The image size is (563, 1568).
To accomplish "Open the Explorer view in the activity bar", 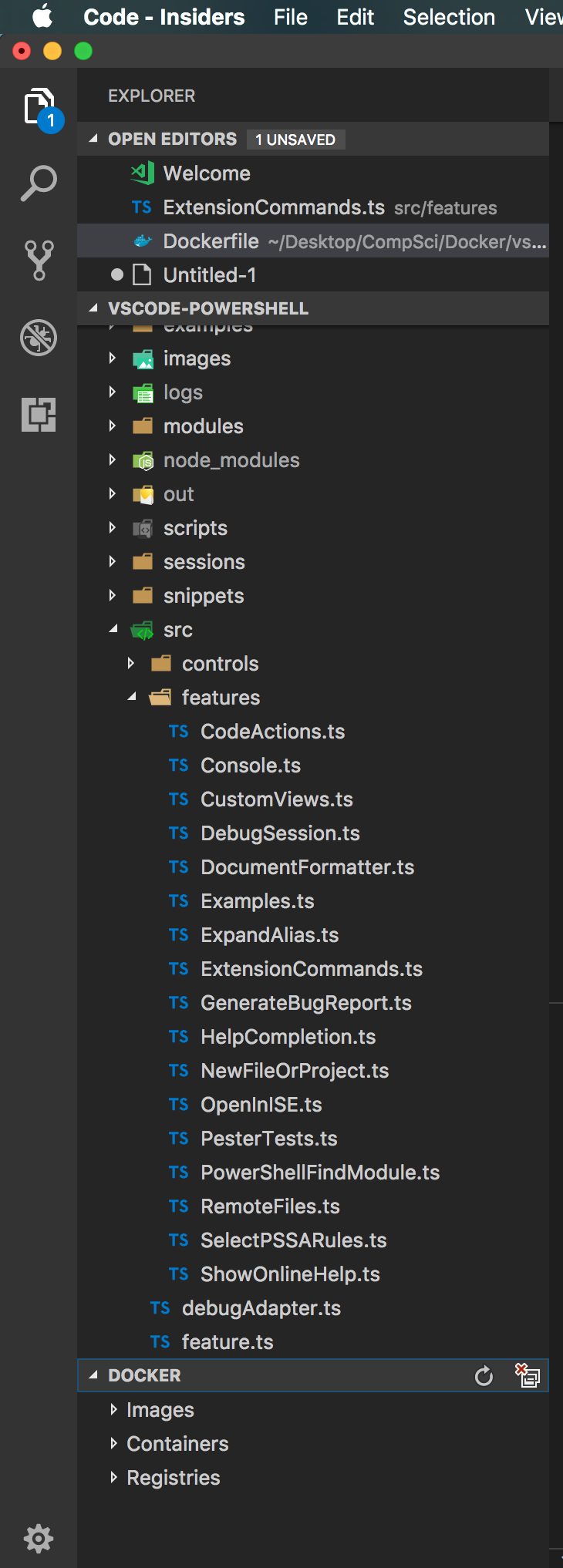I will [x=39, y=103].
